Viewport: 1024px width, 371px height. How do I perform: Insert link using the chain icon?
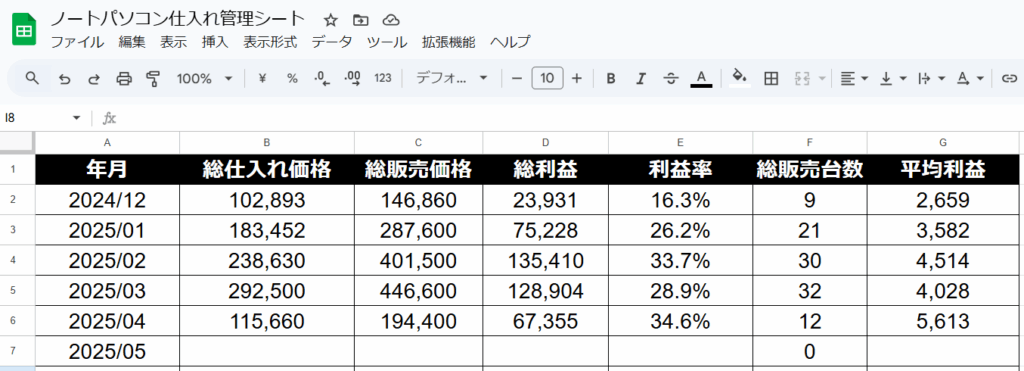(x=1009, y=78)
